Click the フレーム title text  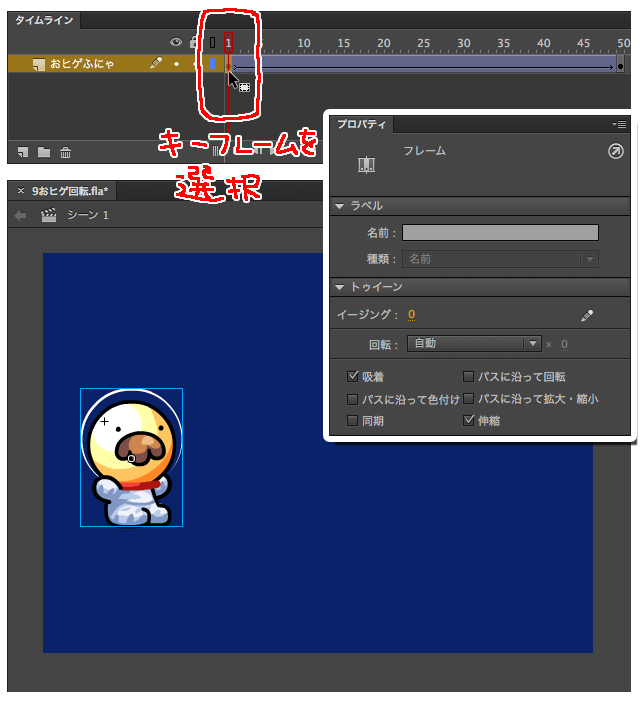click(424, 151)
